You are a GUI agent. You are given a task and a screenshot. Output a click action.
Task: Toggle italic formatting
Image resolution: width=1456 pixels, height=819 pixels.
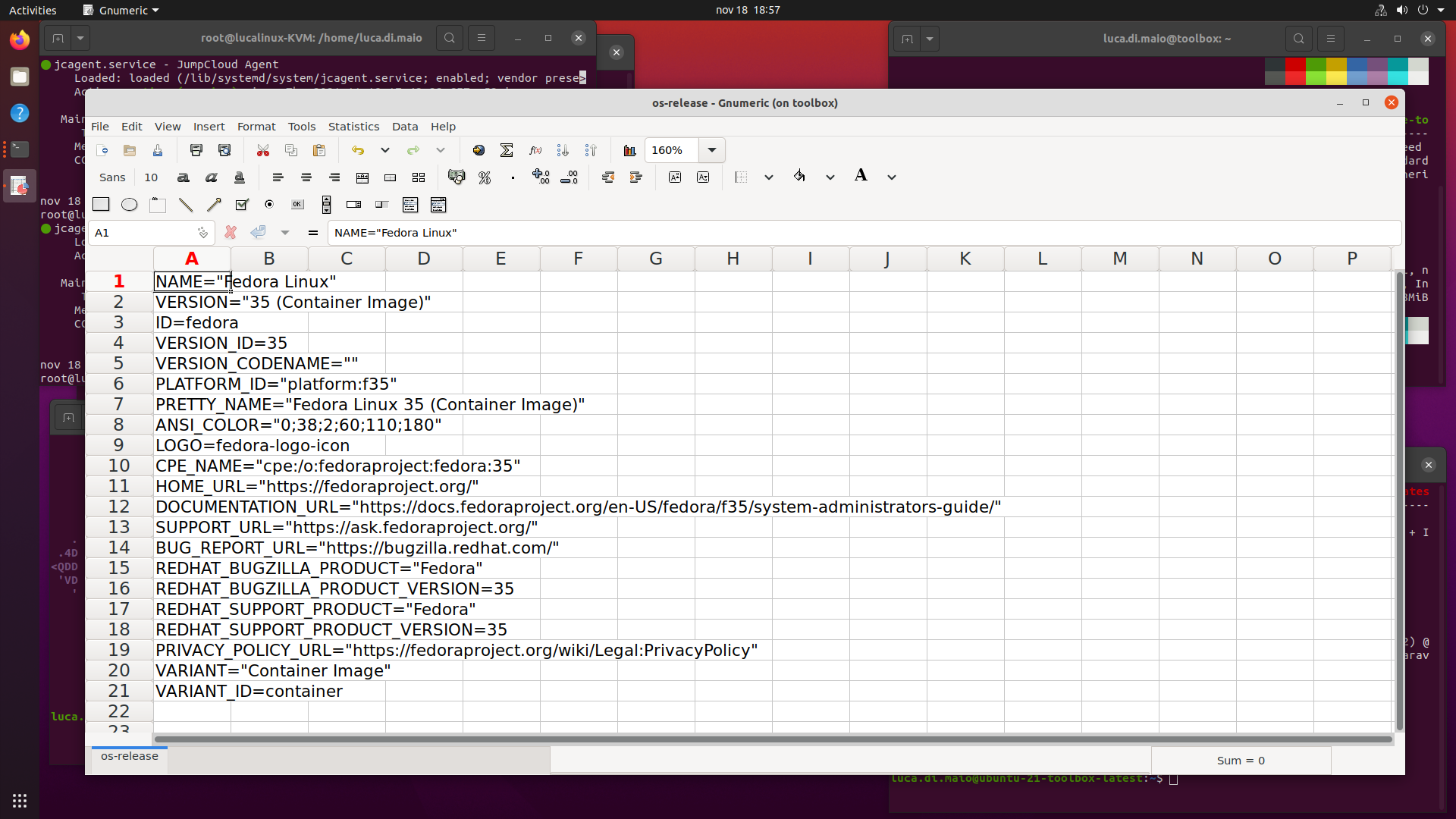click(x=212, y=177)
